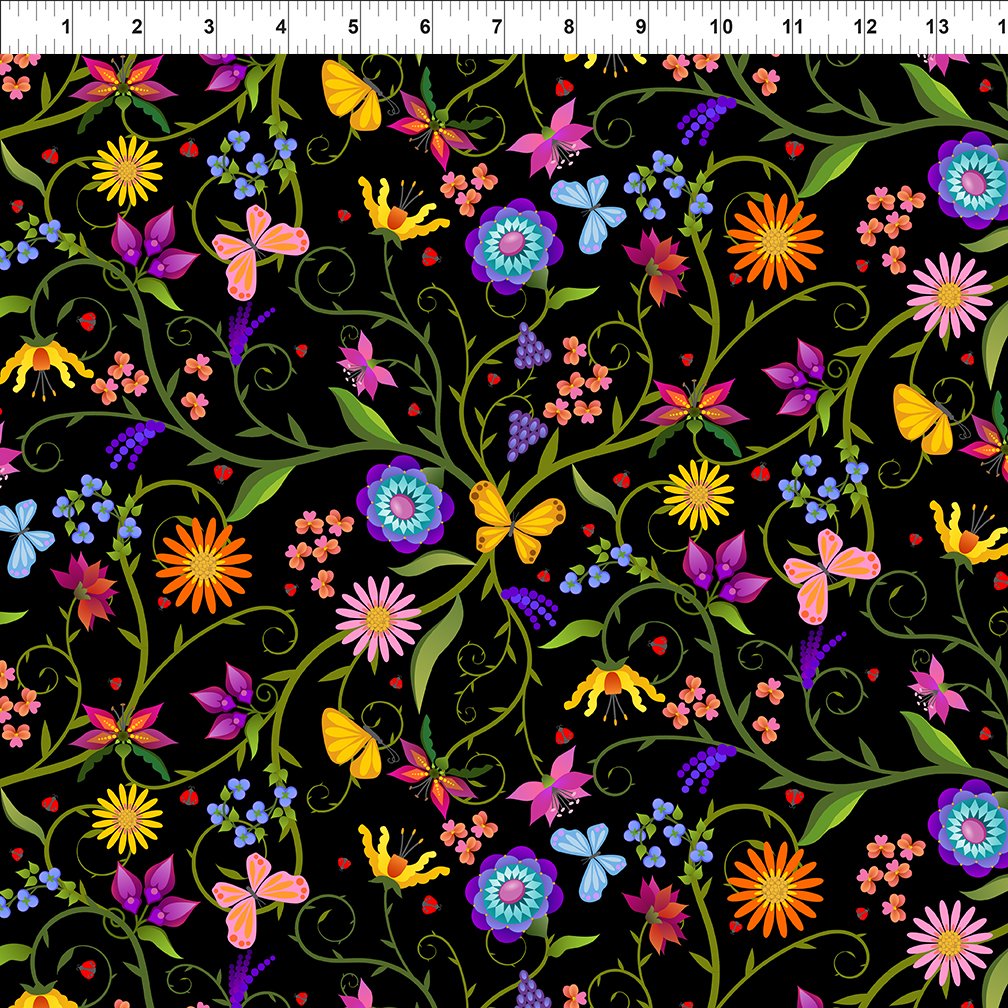Pick the number 9 on the ruler
Viewport: 1008px width, 1008px height.
(640, 27)
